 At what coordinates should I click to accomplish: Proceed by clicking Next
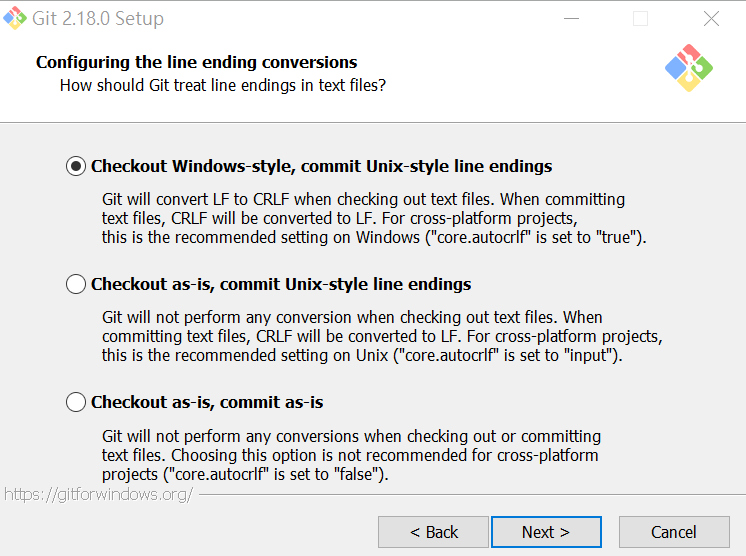[546, 532]
